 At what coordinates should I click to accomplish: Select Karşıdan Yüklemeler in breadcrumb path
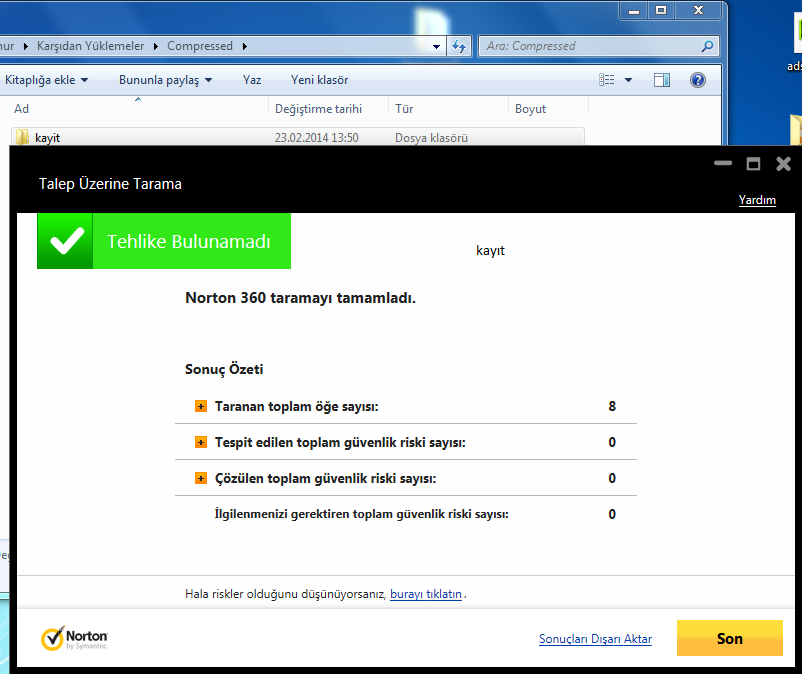tap(91, 46)
